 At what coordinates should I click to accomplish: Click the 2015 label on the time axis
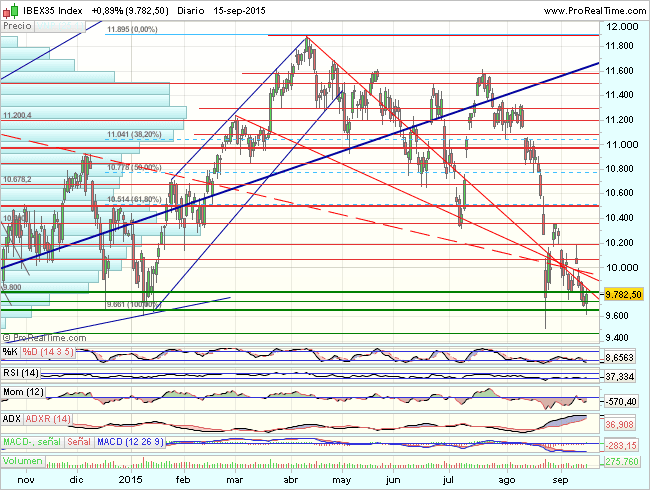pyautogui.click(x=130, y=480)
